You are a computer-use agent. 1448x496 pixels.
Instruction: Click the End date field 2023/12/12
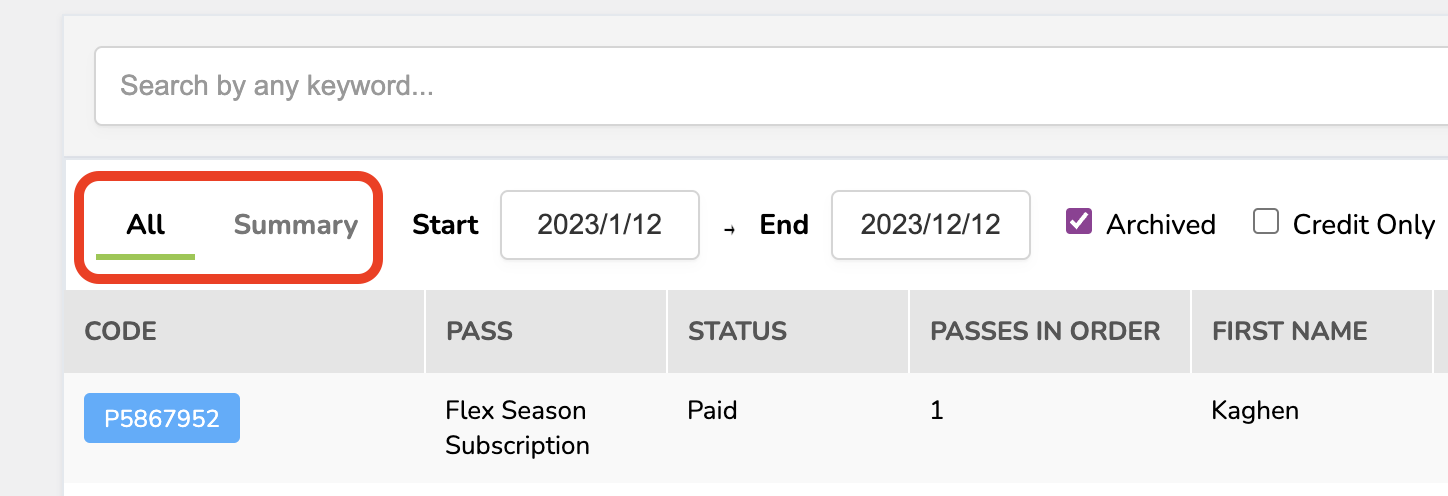click(930, 225)
